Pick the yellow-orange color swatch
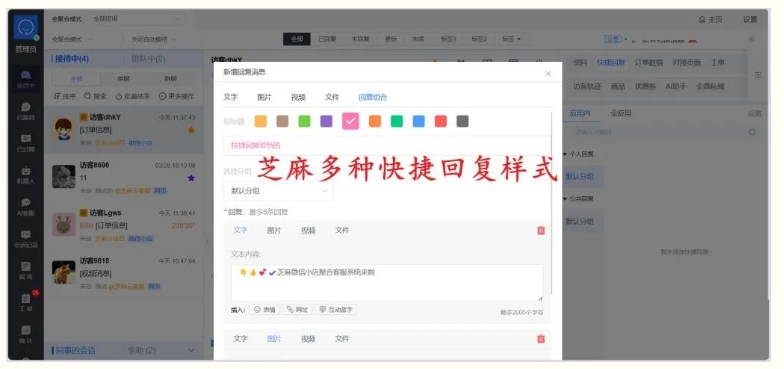Image resolution: width=784 pixels, height=369 pixels. click(x=260, y=121)
